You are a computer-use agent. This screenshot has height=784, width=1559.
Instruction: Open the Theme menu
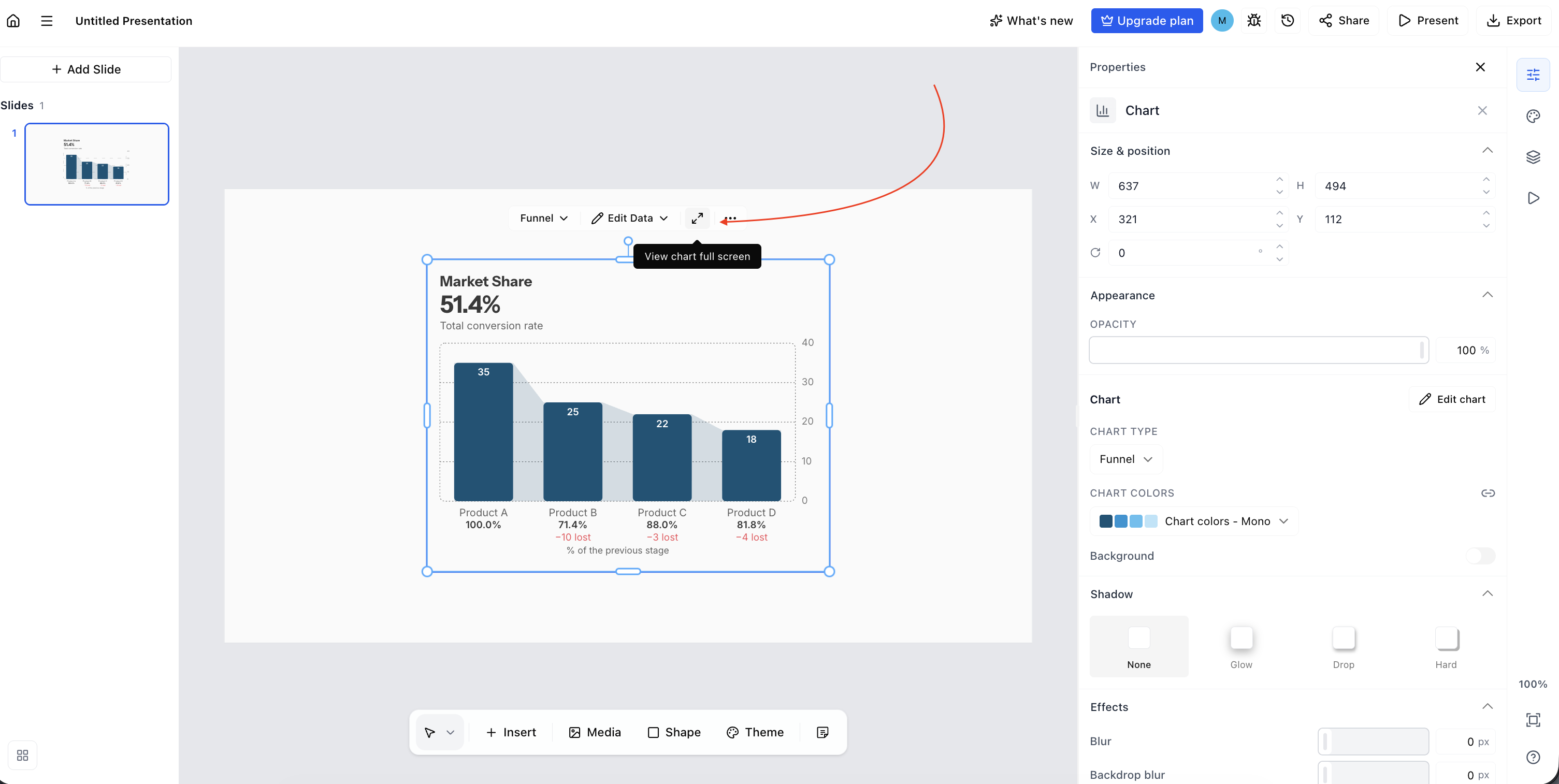[755, 733]
